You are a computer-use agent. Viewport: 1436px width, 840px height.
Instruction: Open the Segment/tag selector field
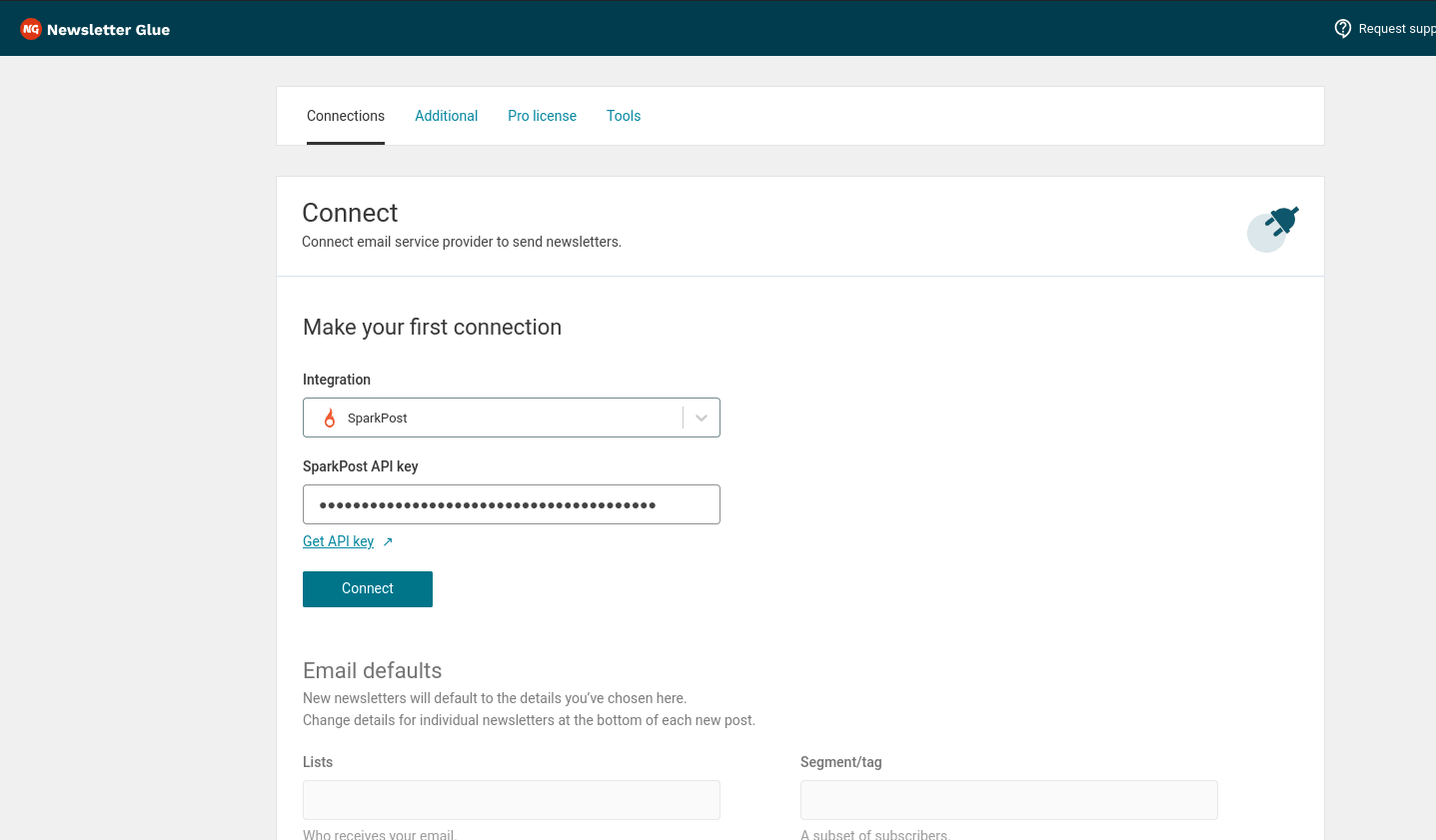pyautogui.click(x=1008, y=800)
